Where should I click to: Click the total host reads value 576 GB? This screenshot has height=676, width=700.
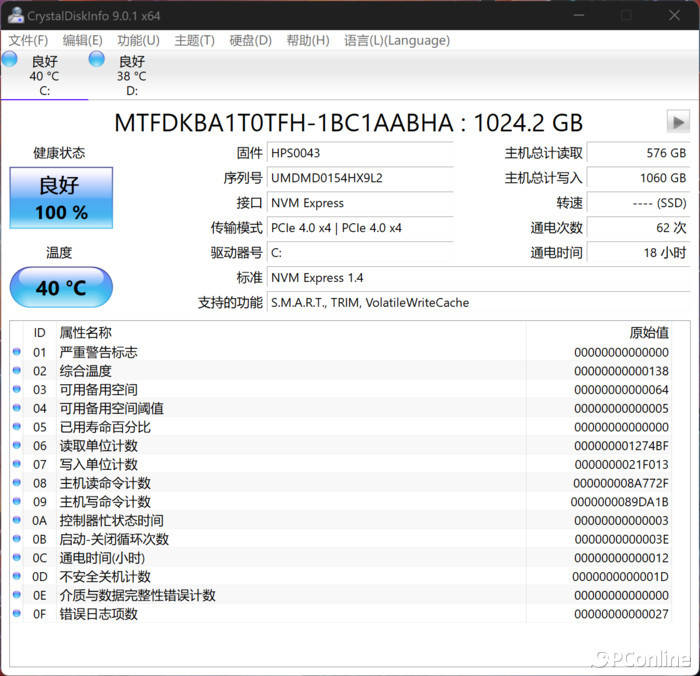(x=638, y=153)
